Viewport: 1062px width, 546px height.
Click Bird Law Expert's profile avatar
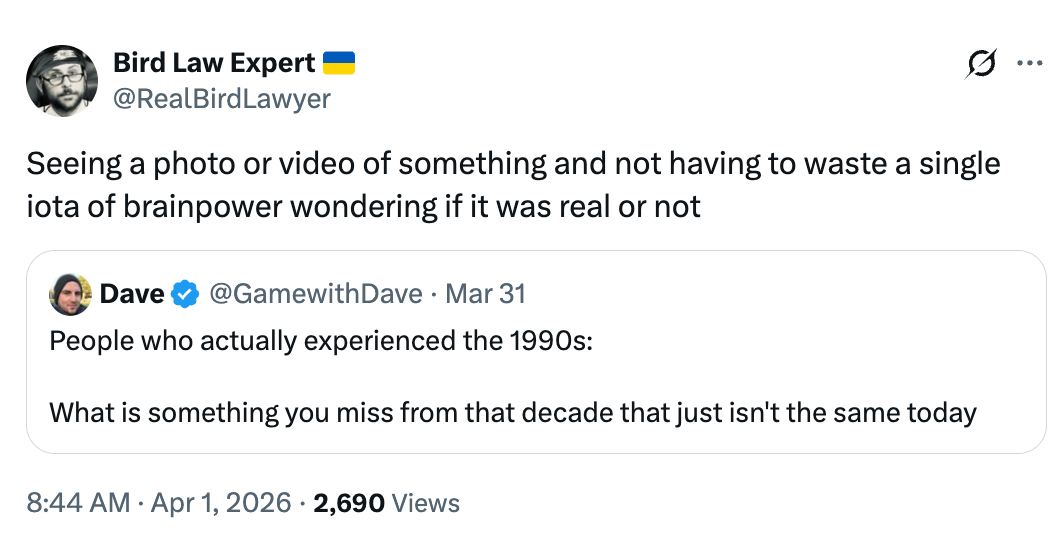click(x=61, y=81)
